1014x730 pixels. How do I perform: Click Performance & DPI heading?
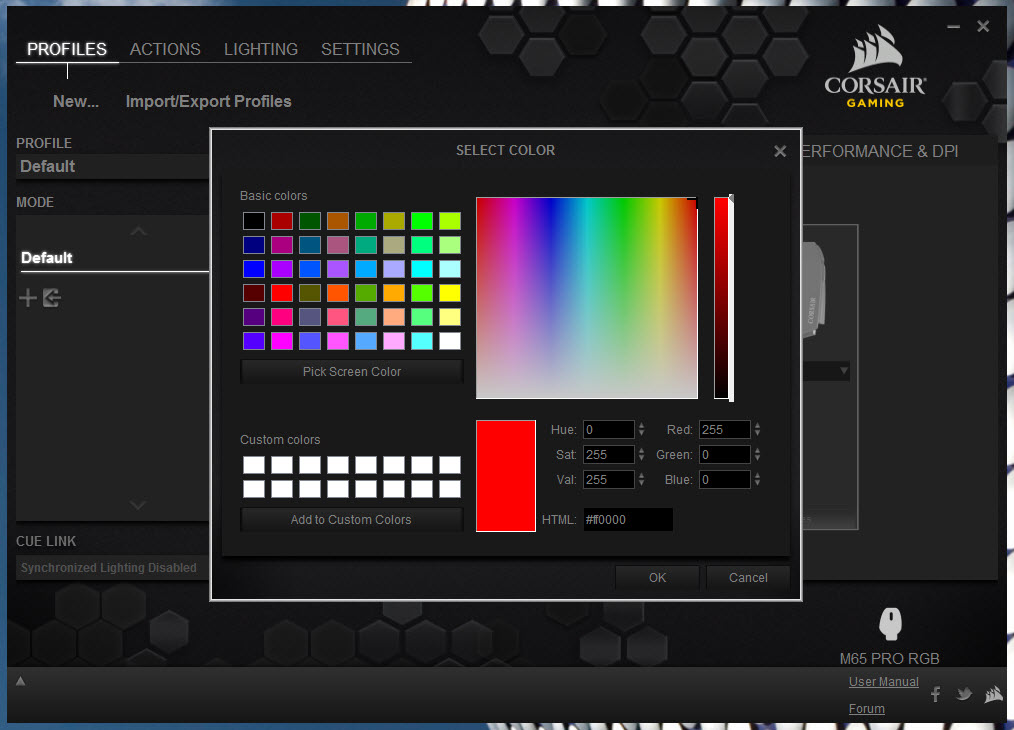(x=879, y=151)
